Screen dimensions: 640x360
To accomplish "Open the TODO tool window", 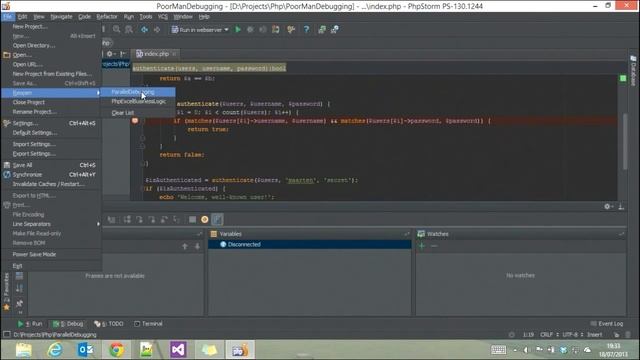I will (109, 324).
